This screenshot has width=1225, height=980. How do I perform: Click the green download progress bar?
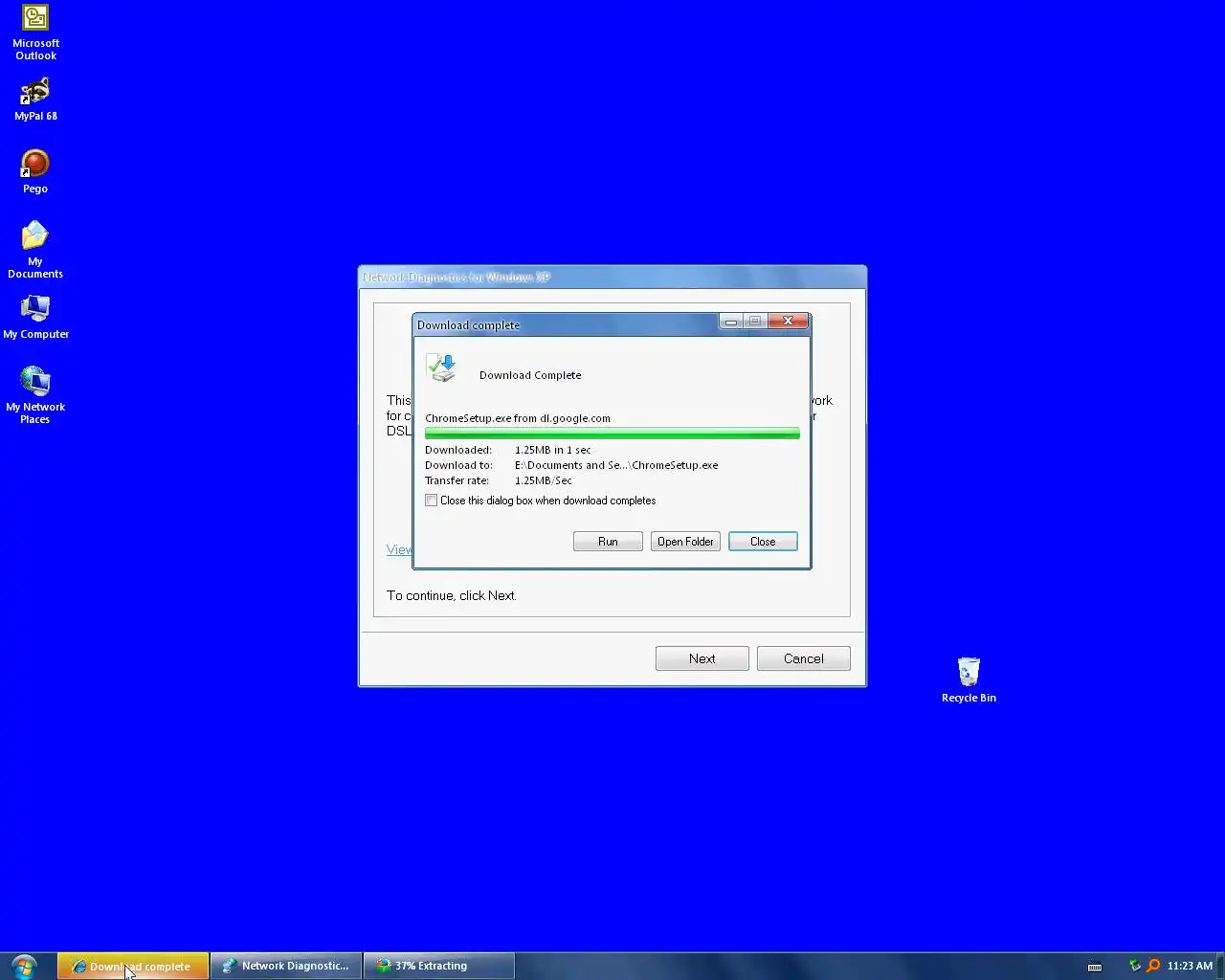612,434
